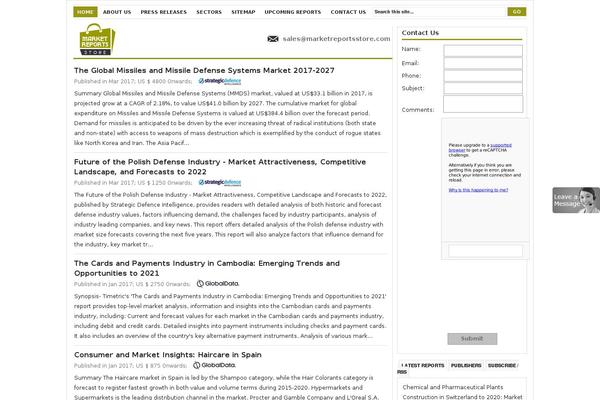Open Strategic Defence logo under Missiles report

(220, 81)
